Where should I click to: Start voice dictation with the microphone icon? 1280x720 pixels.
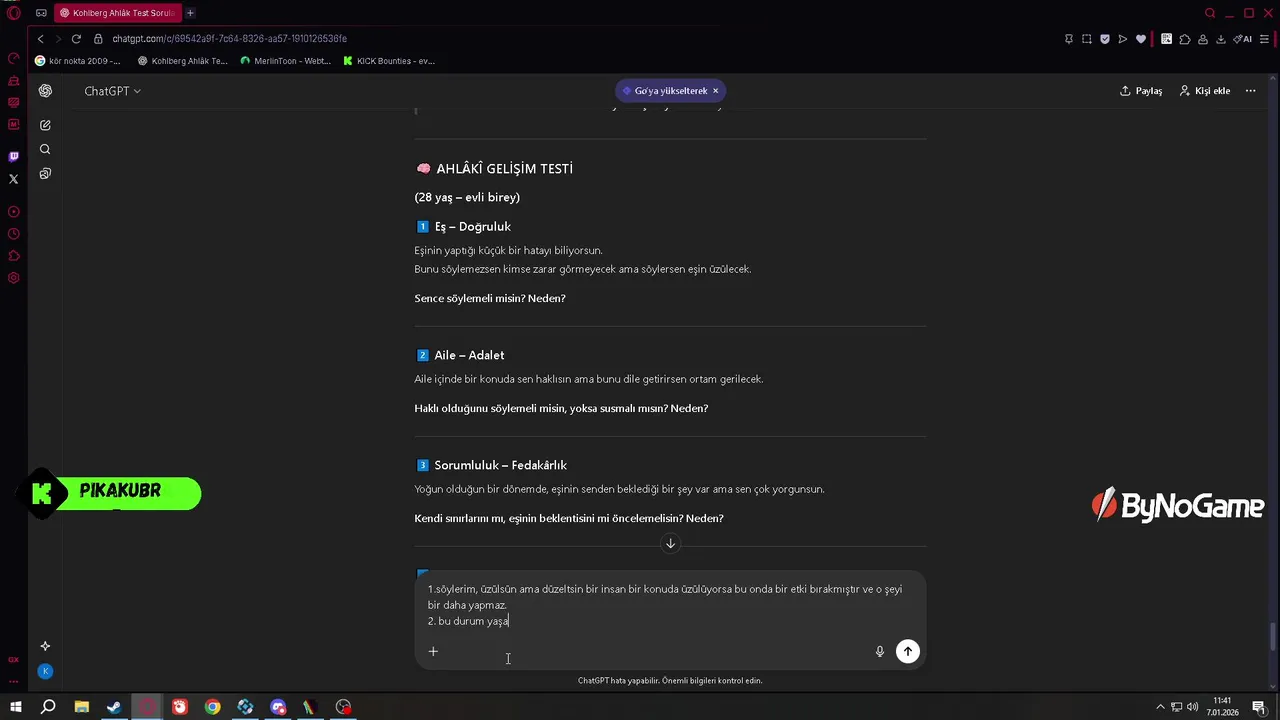(880, 651)
